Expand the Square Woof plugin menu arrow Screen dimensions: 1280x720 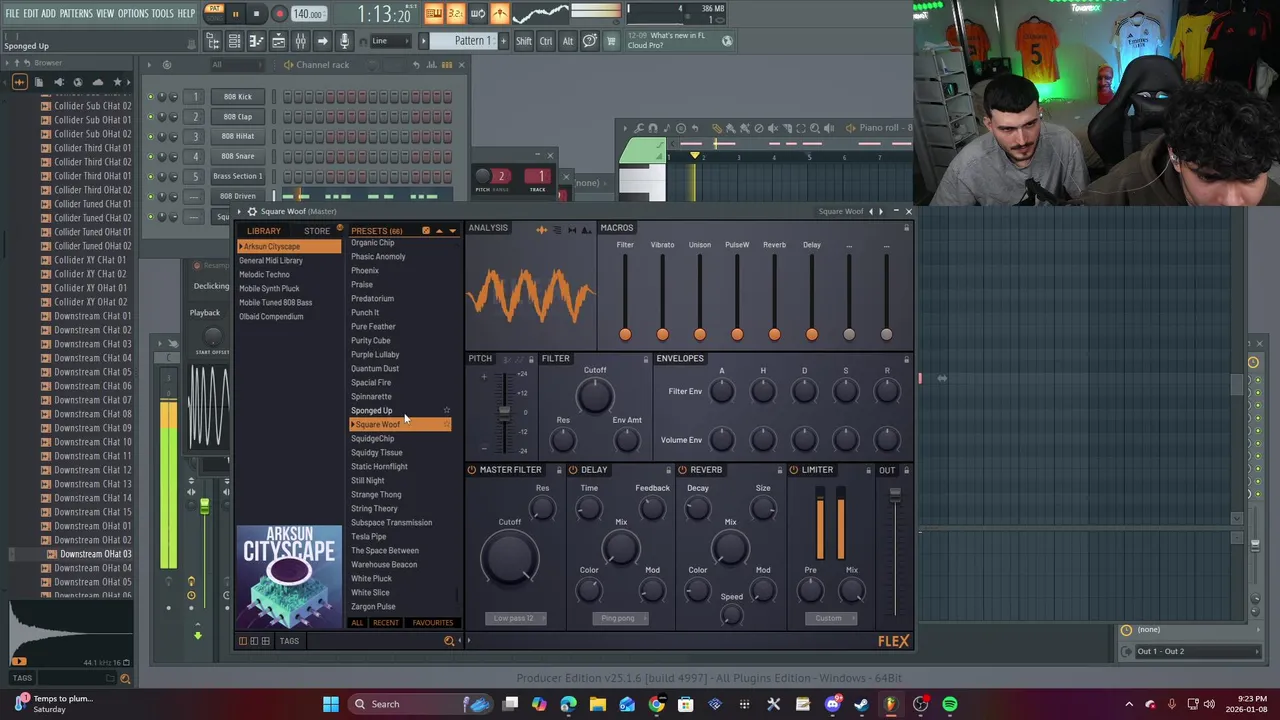tap(240, 211)
